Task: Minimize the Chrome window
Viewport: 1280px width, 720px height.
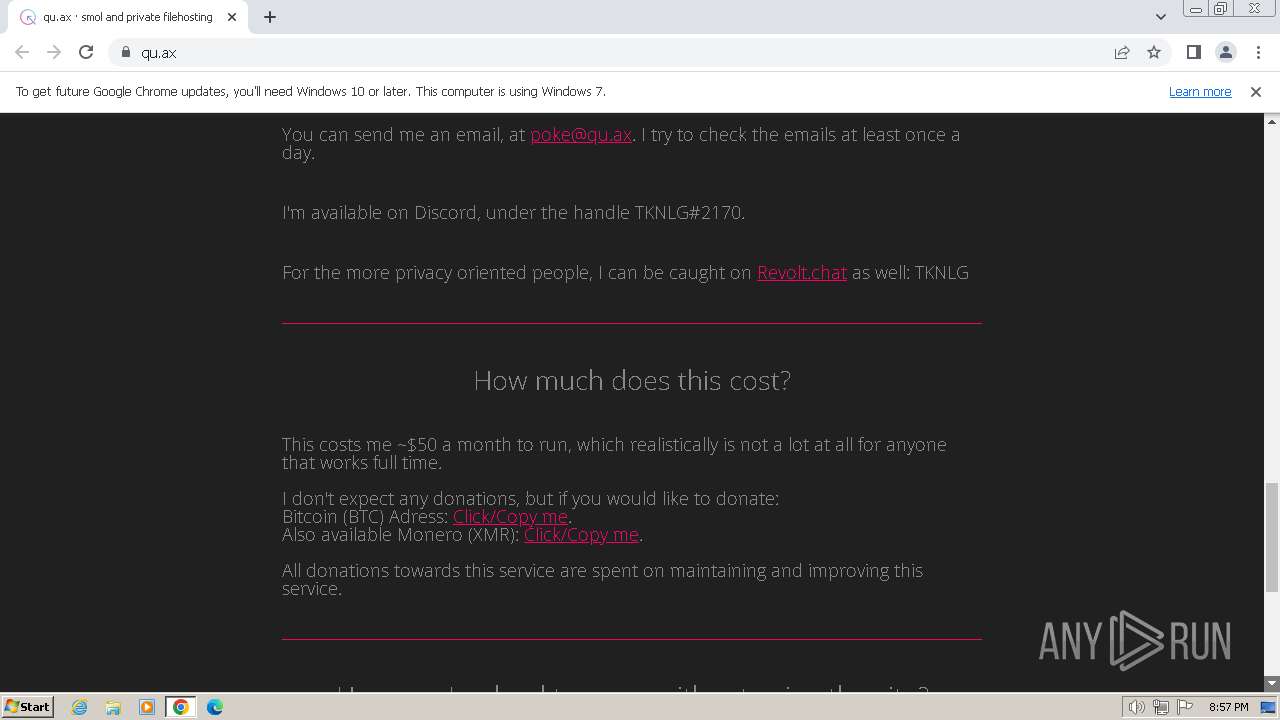Action: [1195, 9]
